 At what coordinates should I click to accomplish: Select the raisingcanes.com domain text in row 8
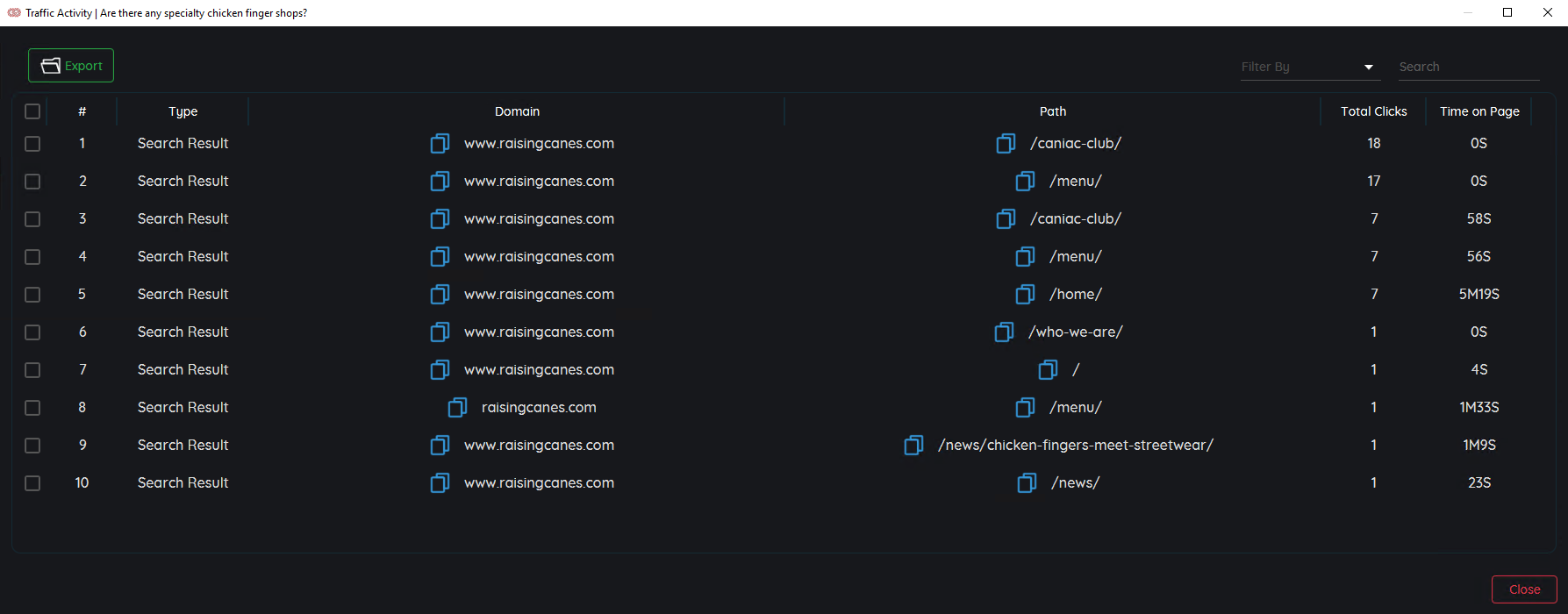(x=539, y=407)
